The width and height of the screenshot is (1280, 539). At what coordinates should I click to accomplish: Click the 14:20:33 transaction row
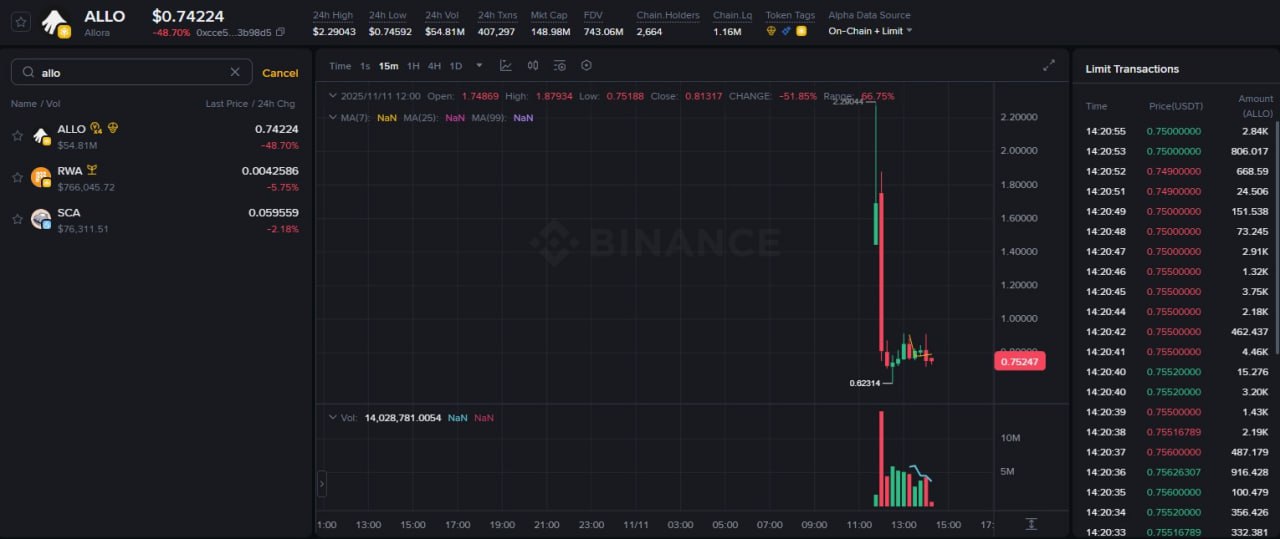tap(1177, 532)
